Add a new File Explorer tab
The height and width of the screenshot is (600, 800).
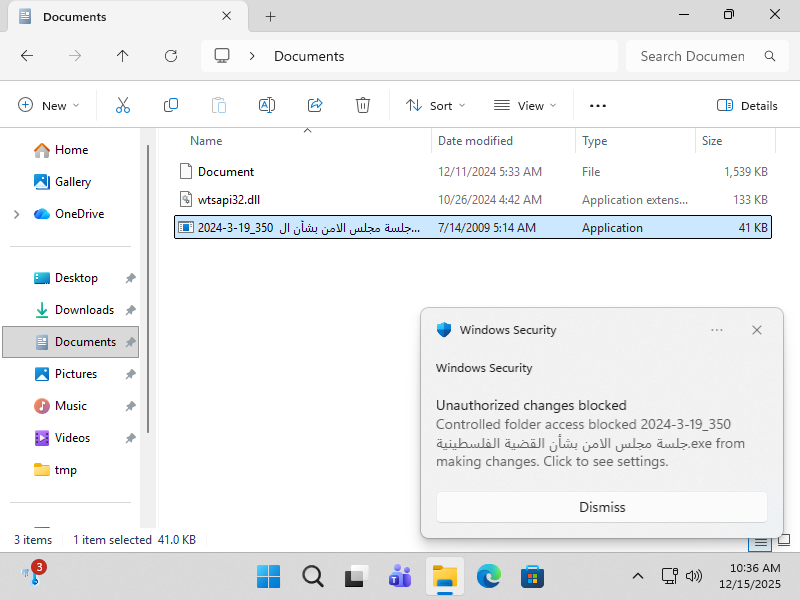pyautogui.click(x=270, y=16)
